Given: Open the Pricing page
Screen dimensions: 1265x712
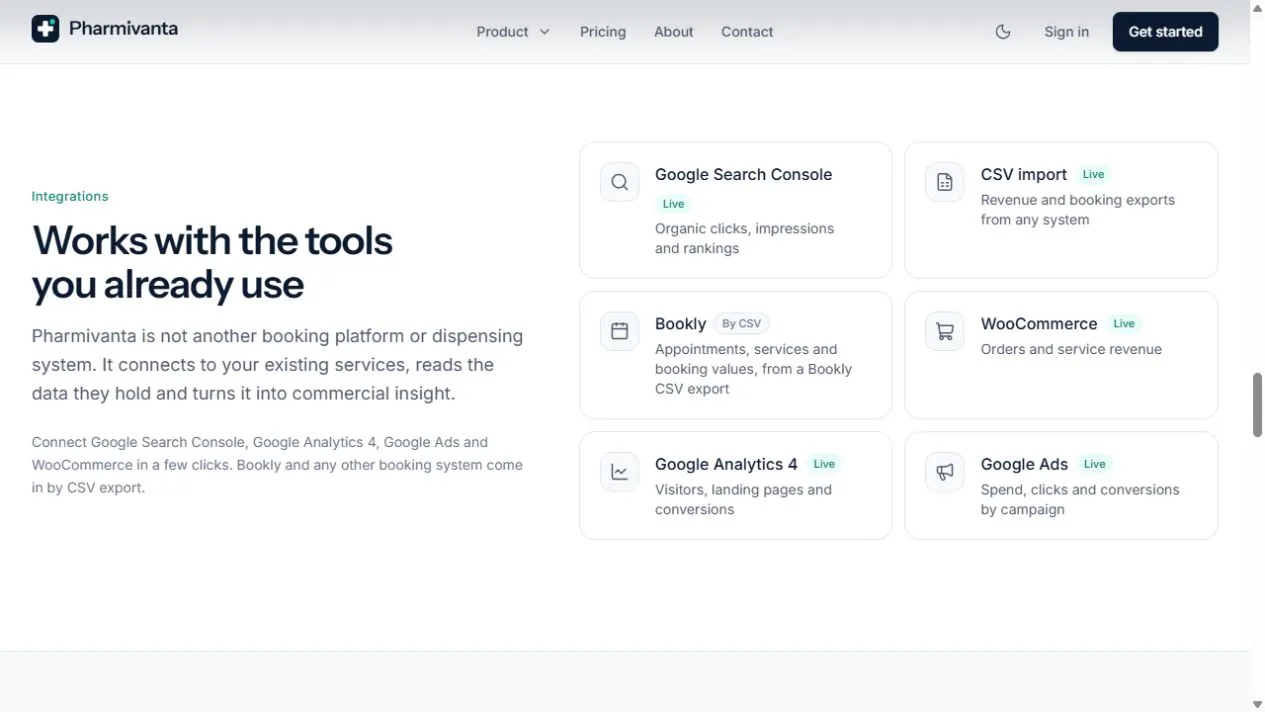Looking at the screenshot, I should 603,32.
